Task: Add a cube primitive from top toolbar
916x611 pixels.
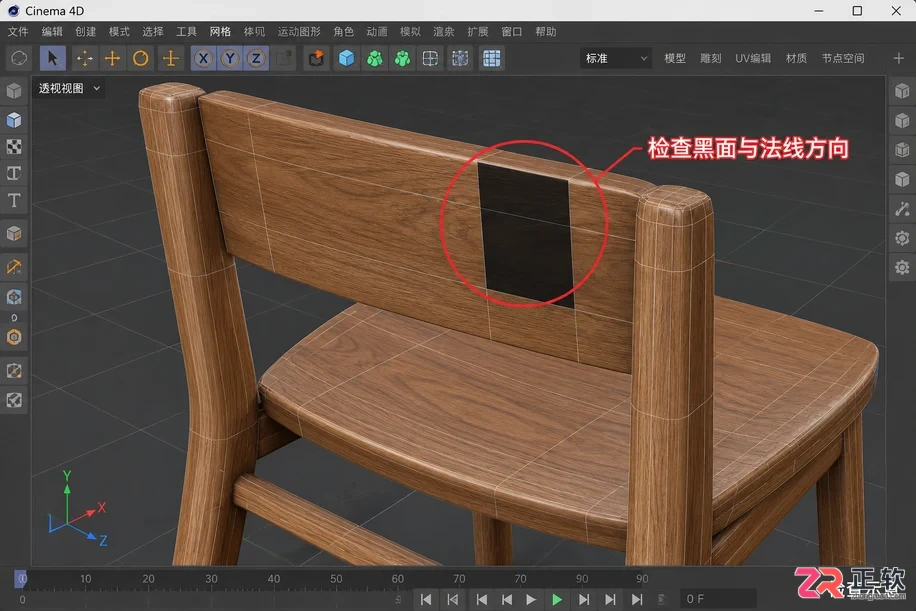Action: (346, 58)
